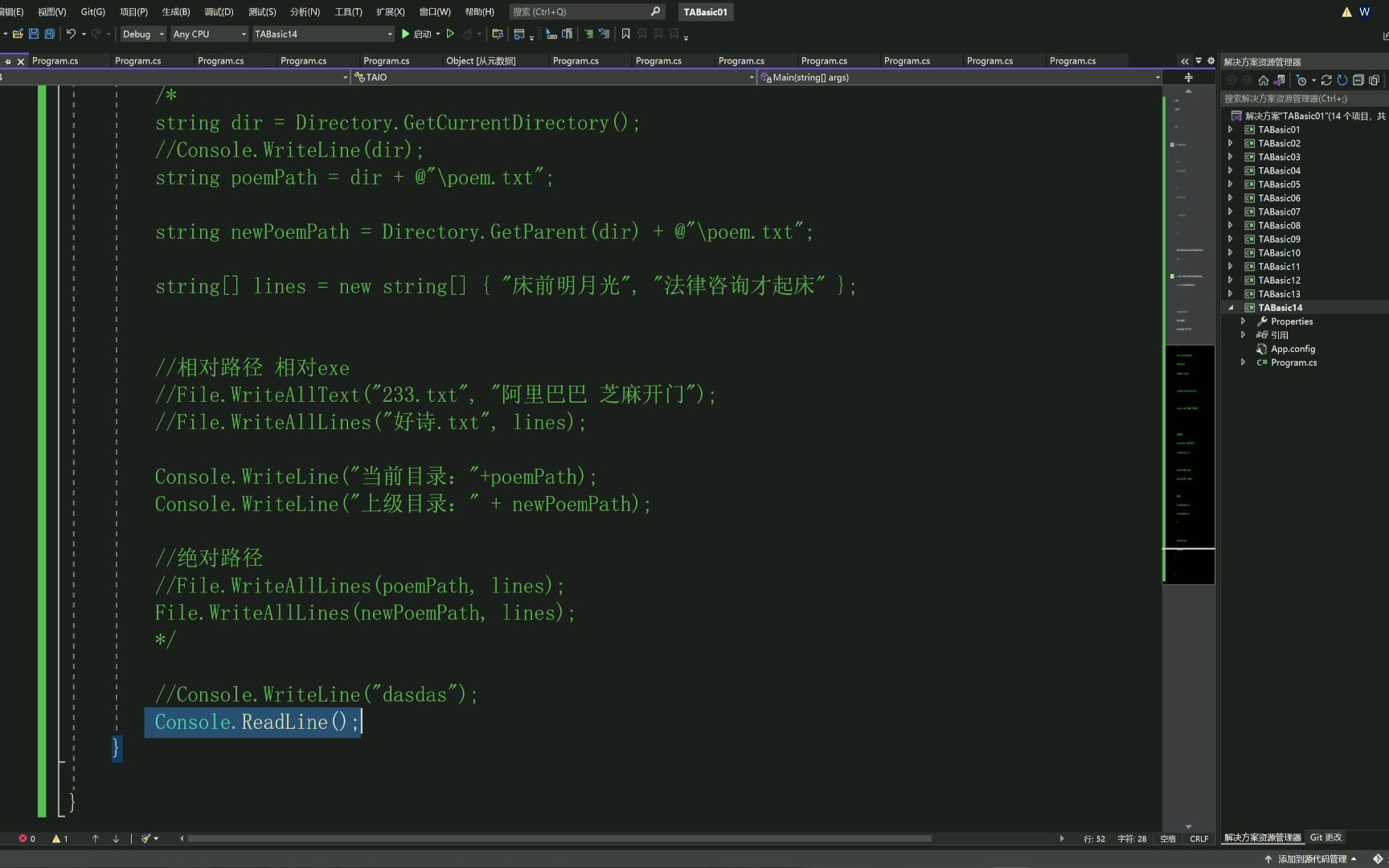Screen dimensions: 1389x868
Task: Select TABasic10 project in tree
Action: [x=1279, y=252]
